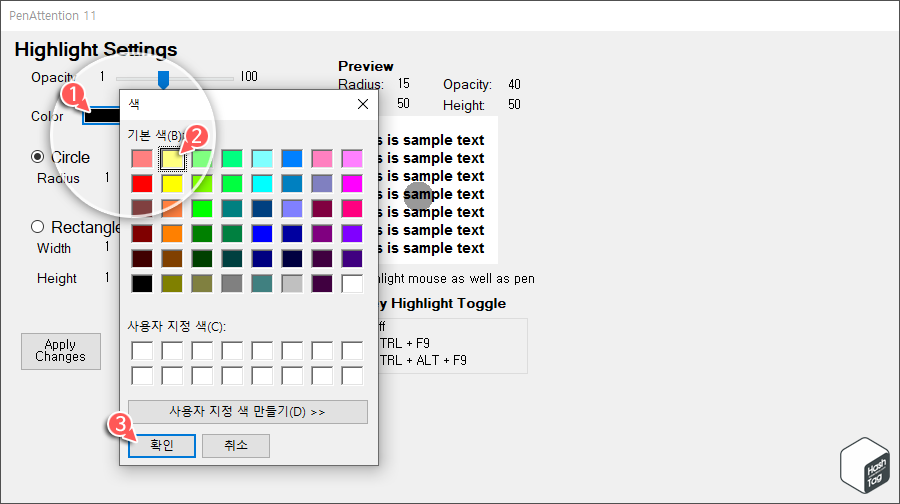Select the bright violet basic color swatch
900x504 pixels.
[x=352, y=234]
